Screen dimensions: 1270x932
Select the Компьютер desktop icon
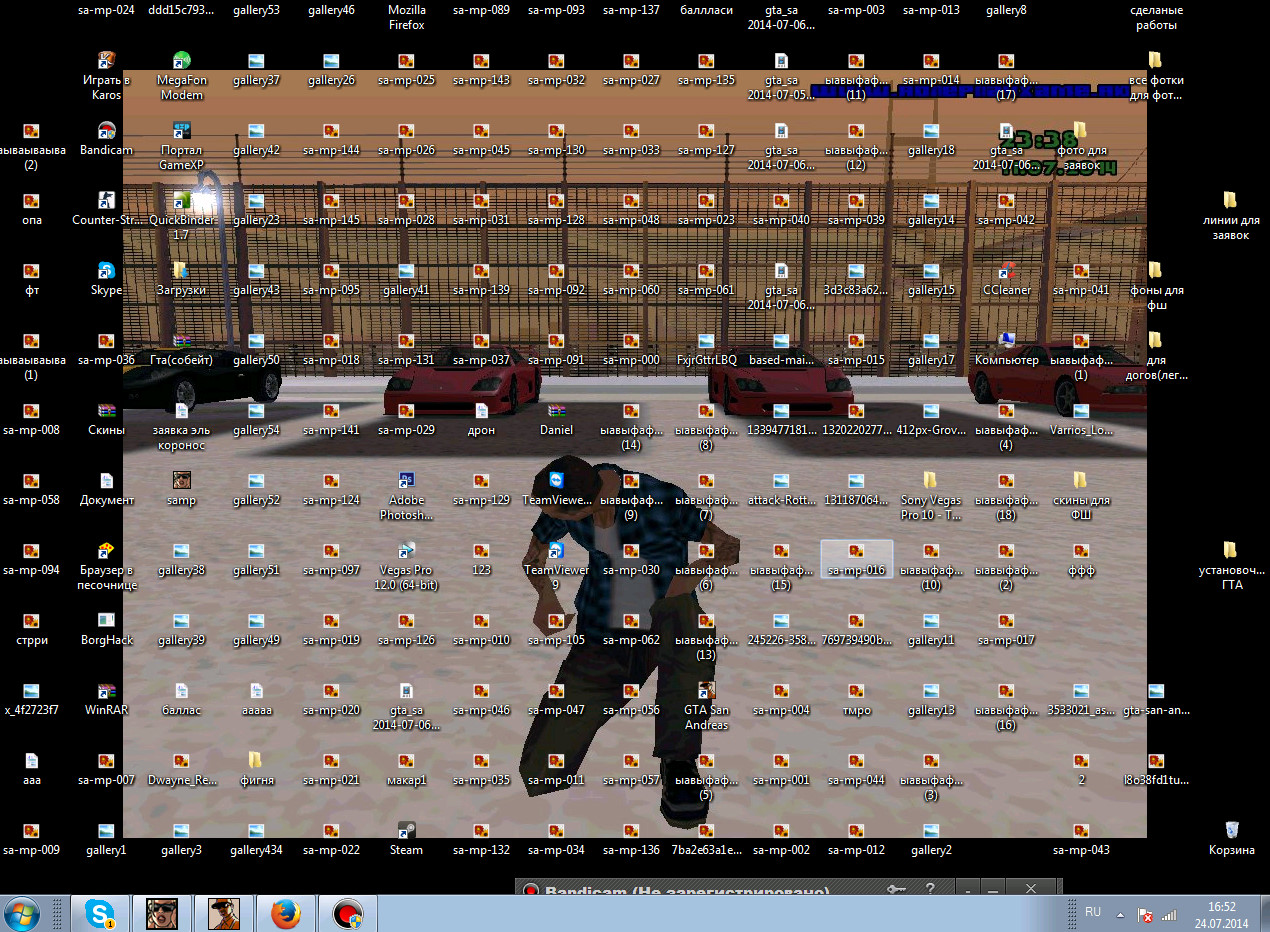coord(1006,348)
